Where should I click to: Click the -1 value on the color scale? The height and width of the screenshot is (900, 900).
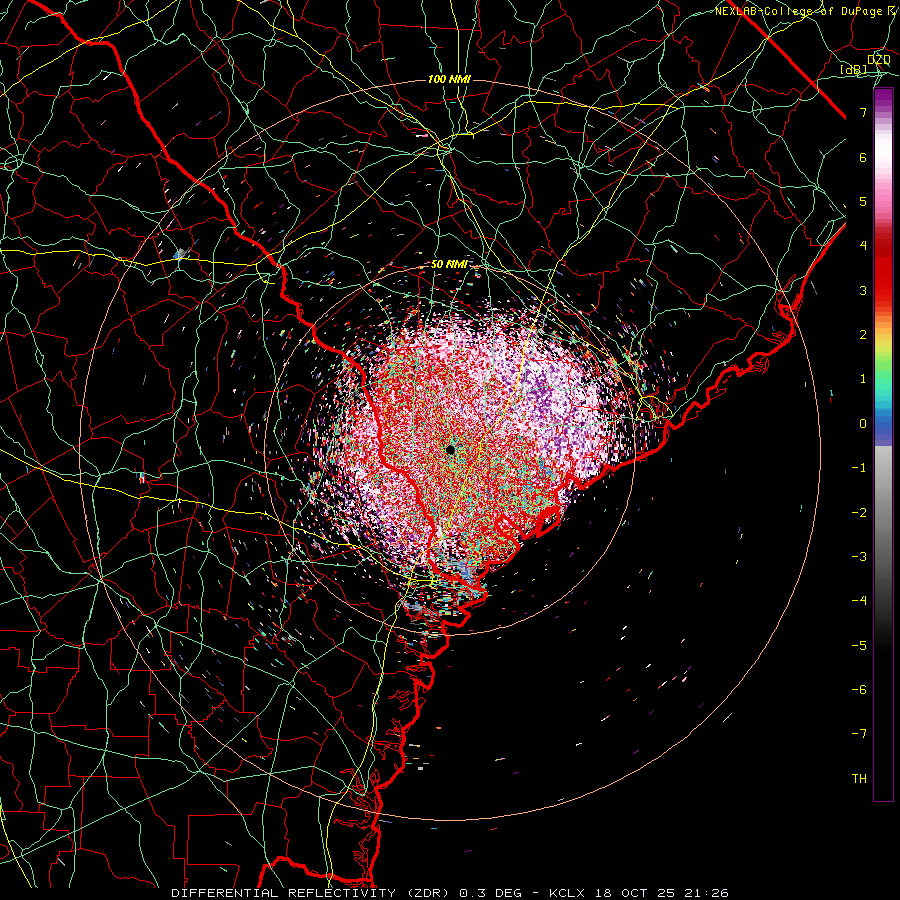[859, 468]
